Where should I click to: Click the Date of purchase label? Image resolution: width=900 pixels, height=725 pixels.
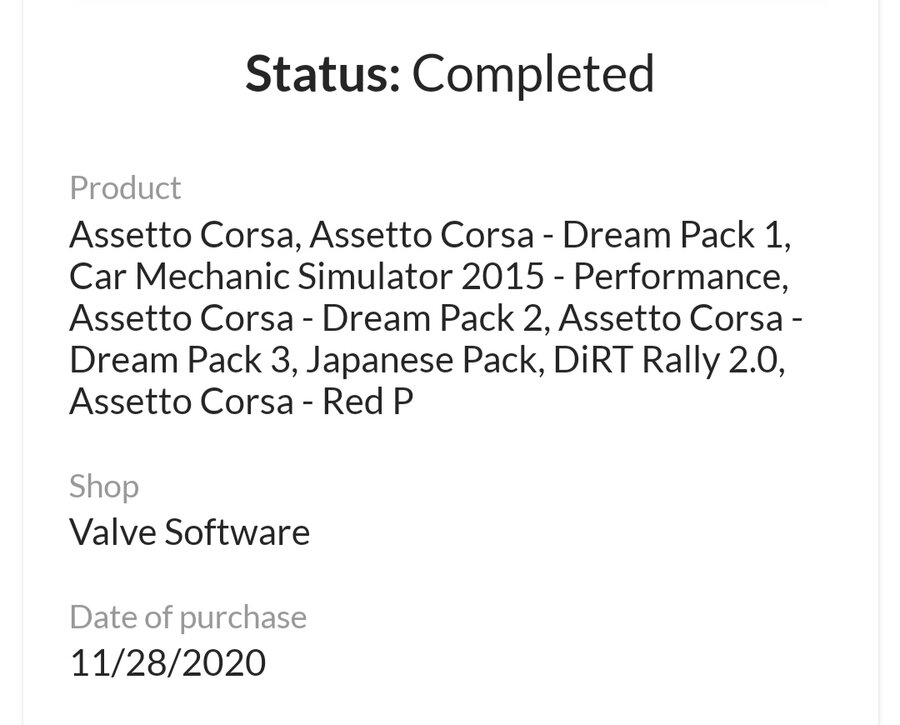[188, 618]
